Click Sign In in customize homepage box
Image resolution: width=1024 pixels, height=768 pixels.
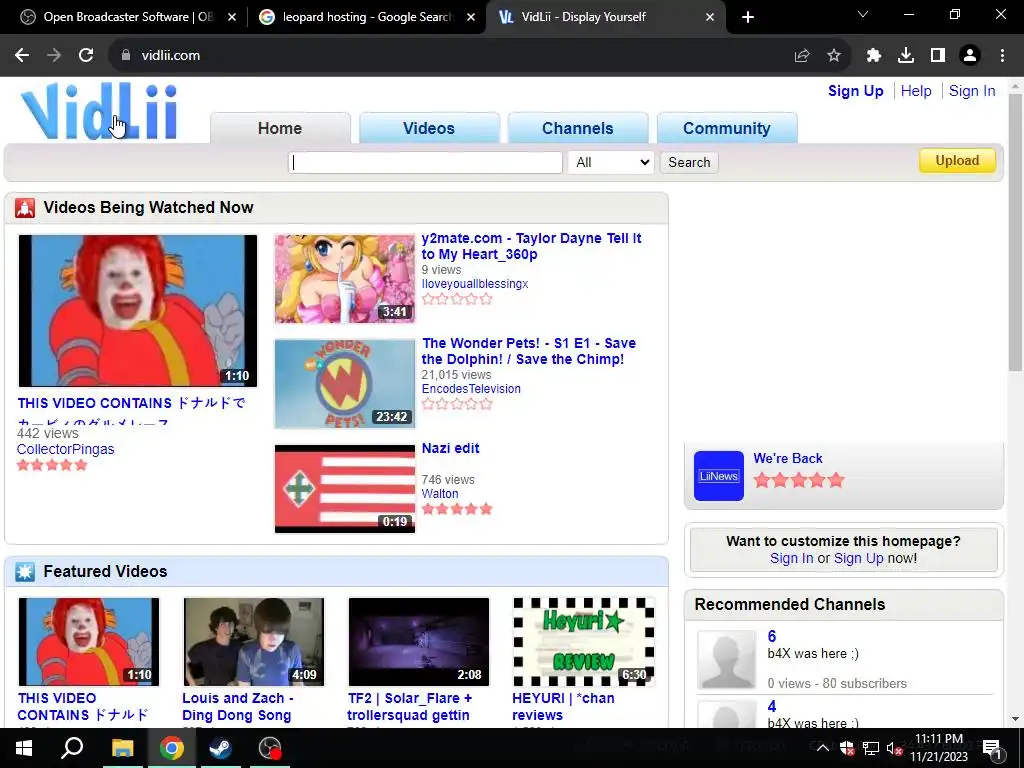[x=792, y=558]
